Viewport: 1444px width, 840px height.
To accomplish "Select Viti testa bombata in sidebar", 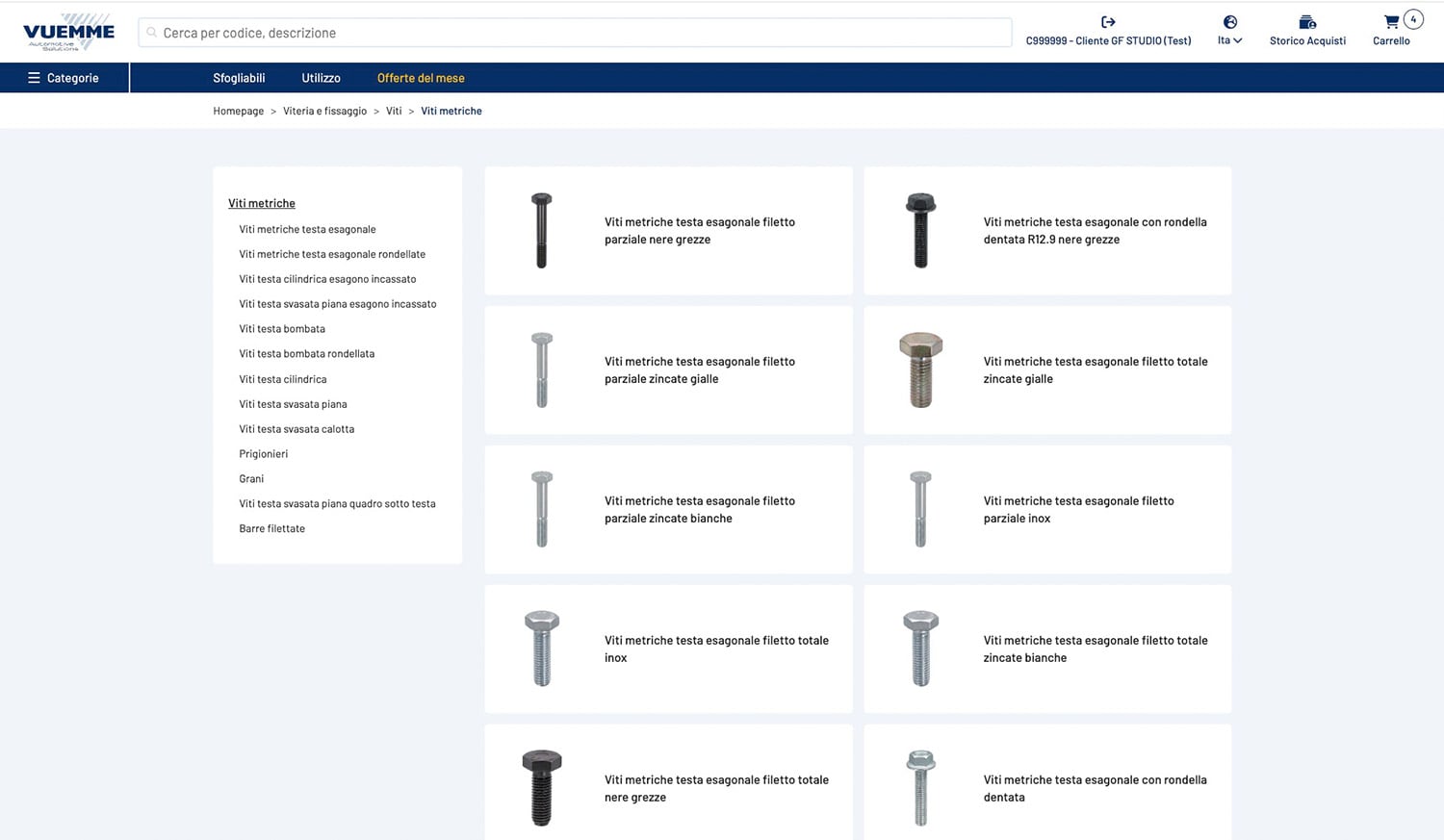I will (282, 329).
